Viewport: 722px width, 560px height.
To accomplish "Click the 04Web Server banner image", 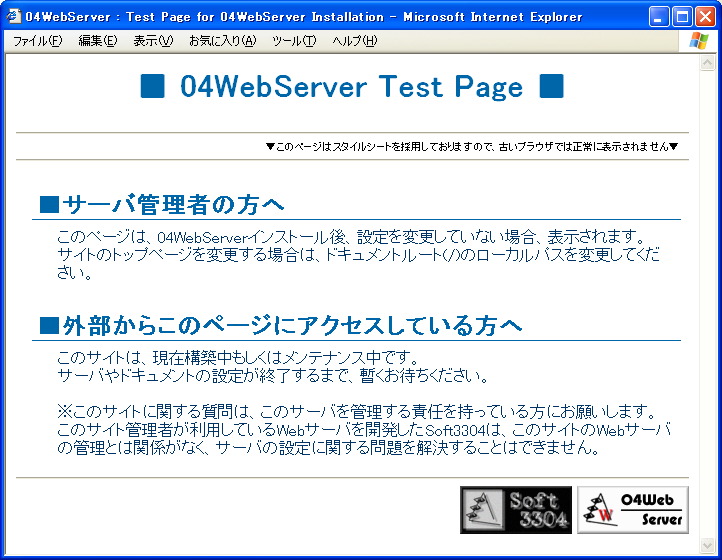I will (x=633, y=510).
